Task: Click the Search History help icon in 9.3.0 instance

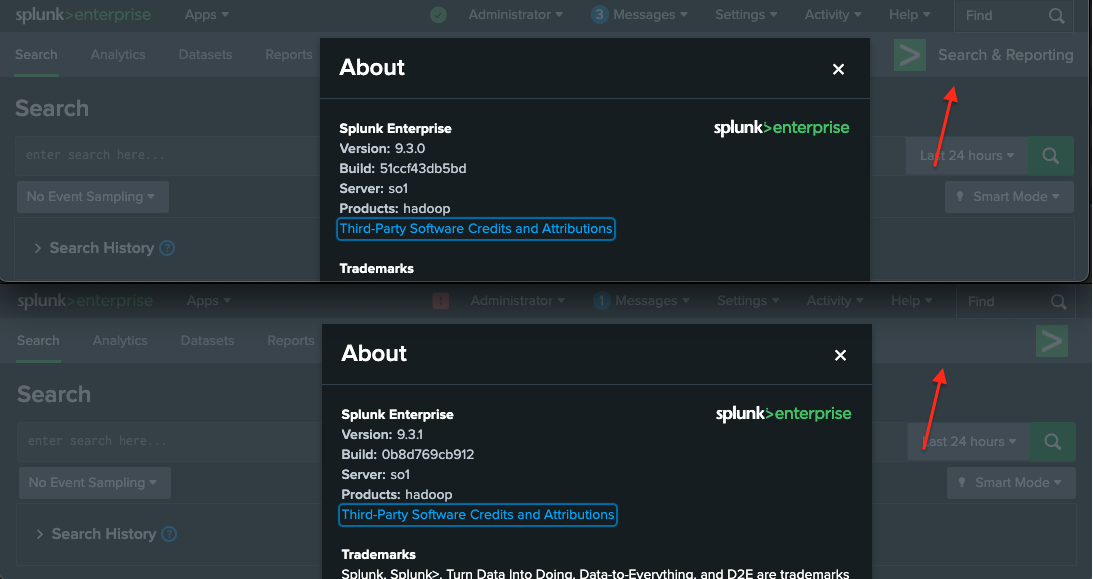Action: tap(167, 248)
